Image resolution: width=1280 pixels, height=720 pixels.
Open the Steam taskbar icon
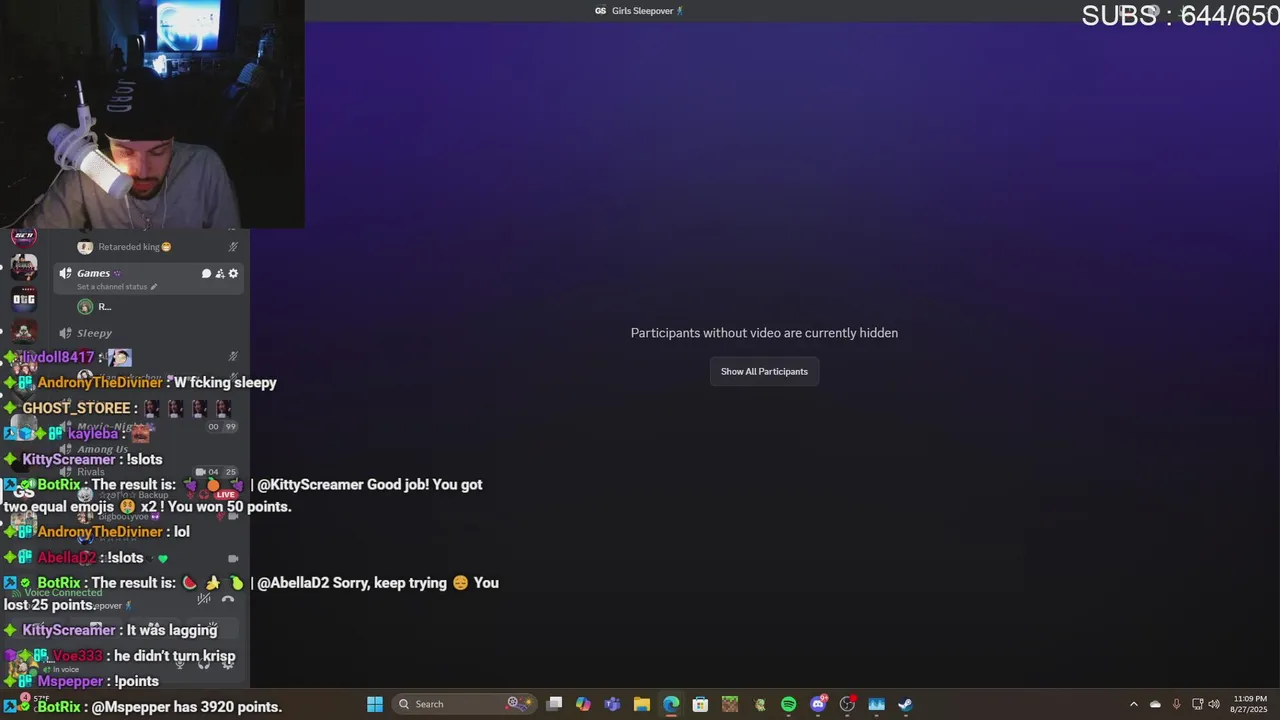[905, 704]
